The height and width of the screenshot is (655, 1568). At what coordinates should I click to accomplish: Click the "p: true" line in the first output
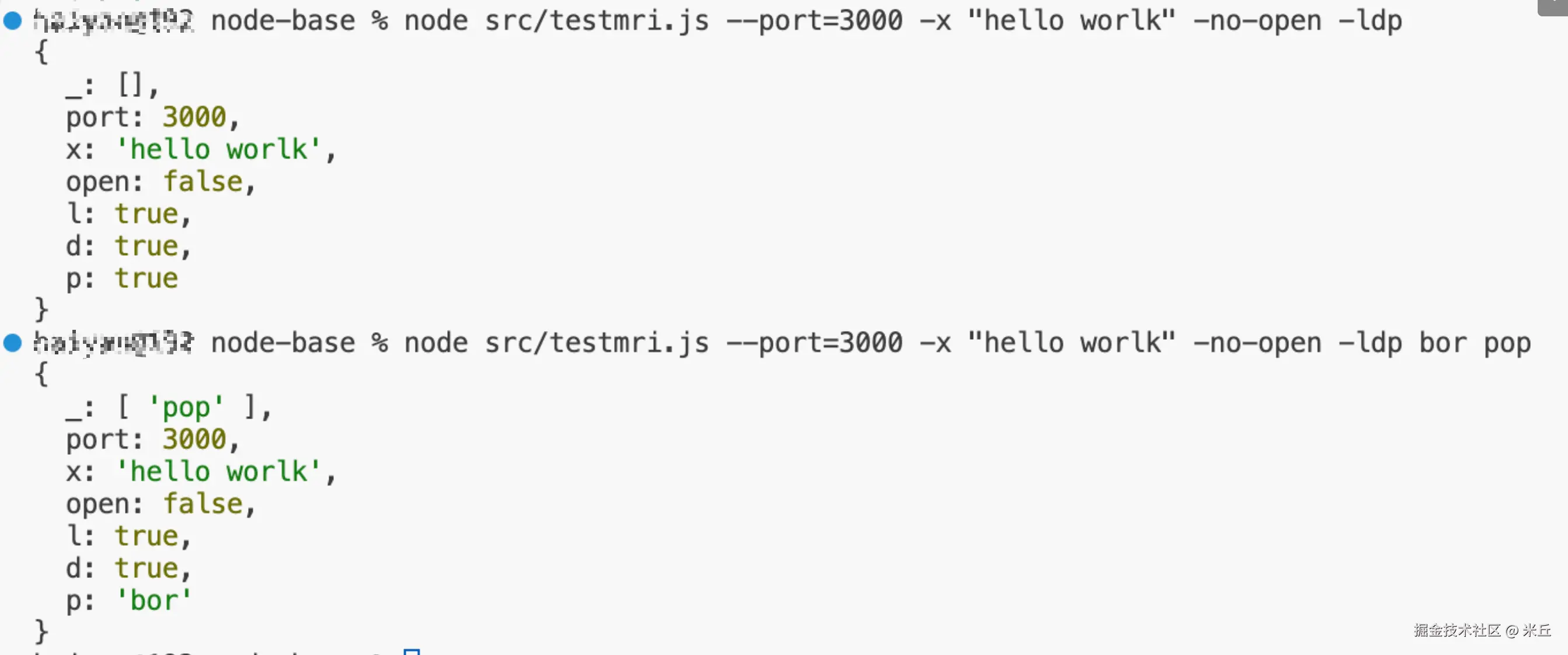pyautogui.click(x=122, y=278)
